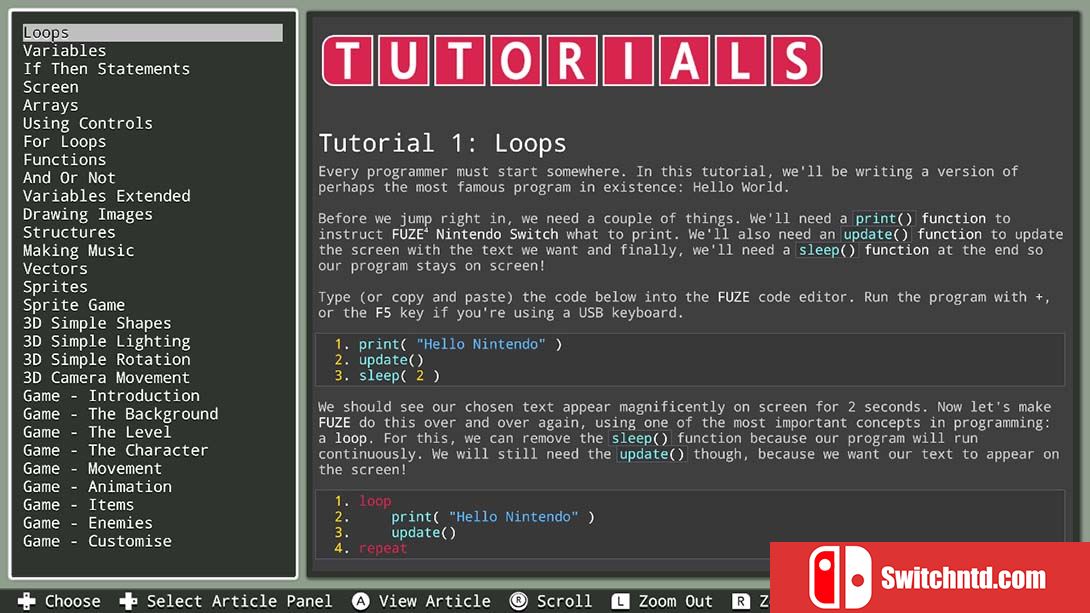Open the If Then Statements tutorial

[x=106, y=69]
